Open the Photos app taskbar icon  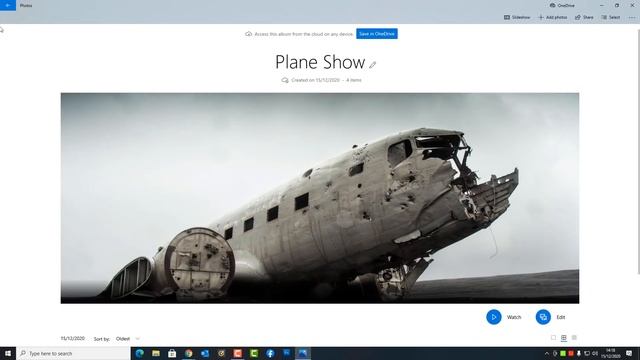click(x=303, y=353)
